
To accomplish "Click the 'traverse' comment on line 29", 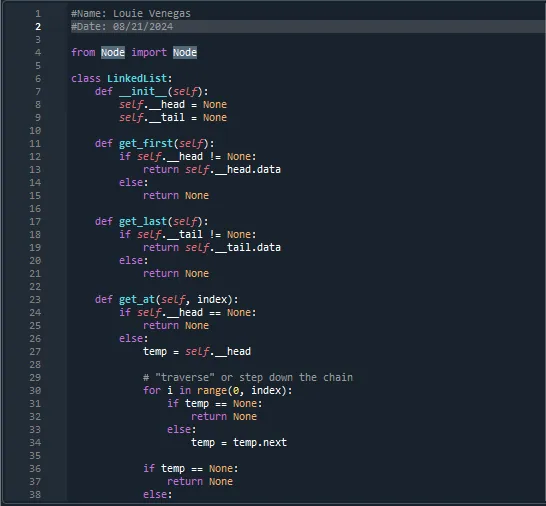I will (x=248, y=377).
